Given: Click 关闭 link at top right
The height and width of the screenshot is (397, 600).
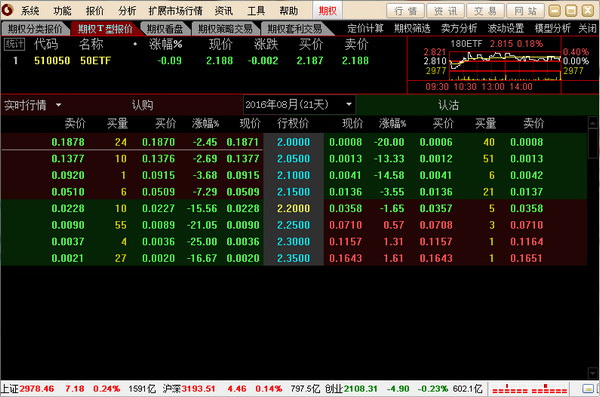Looking at the screenshot, I should [x=587, y=28].
